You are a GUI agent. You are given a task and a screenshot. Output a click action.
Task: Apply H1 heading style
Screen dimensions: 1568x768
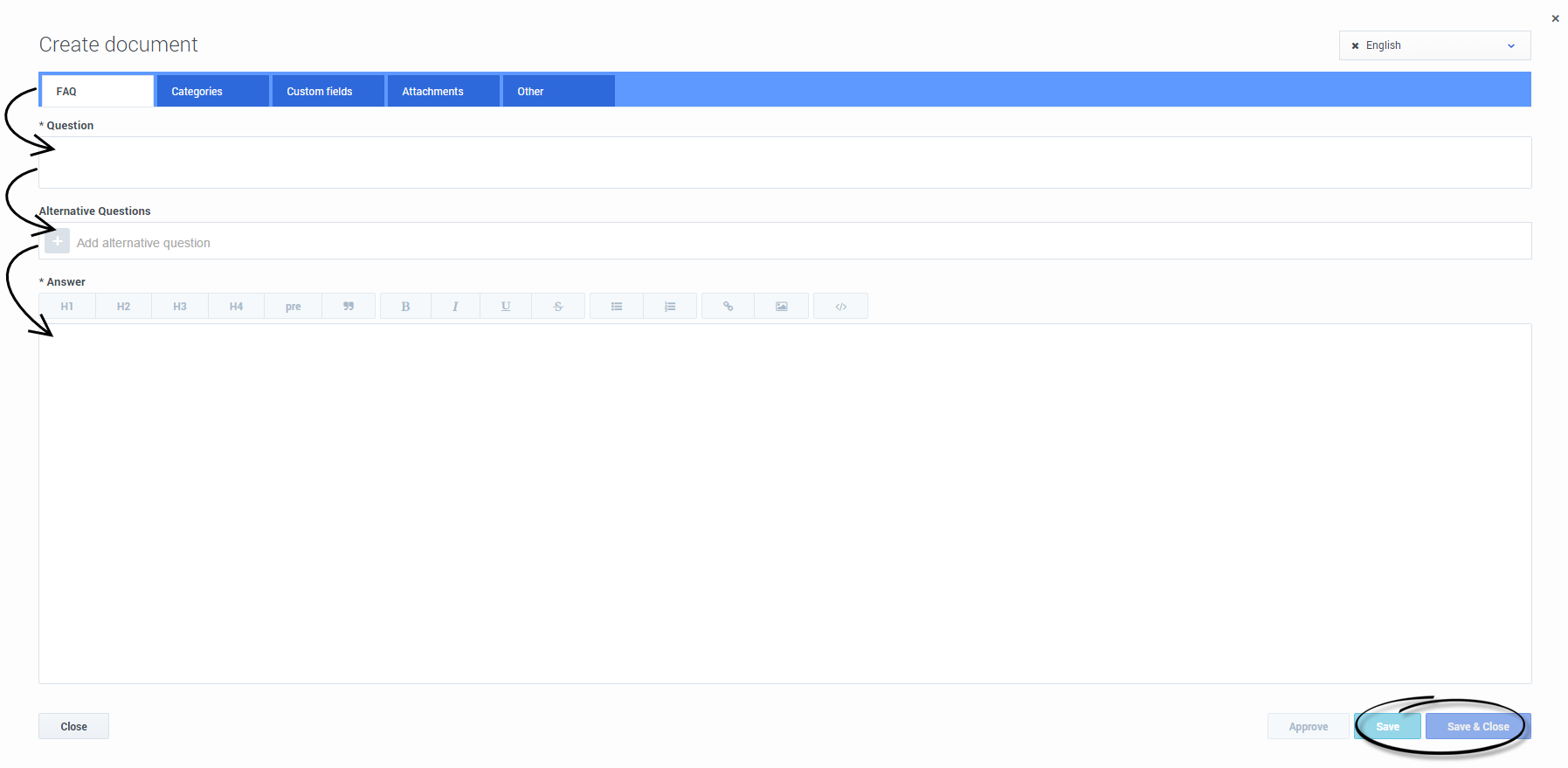click(x=67, y=307)
